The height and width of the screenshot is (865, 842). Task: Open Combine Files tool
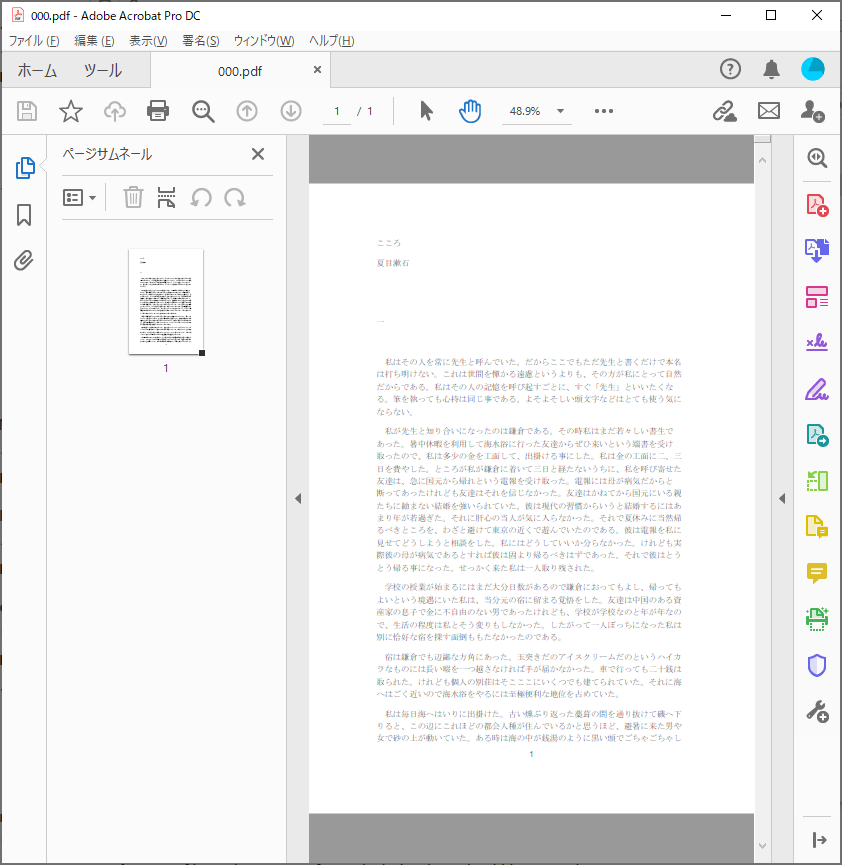pos(817,250)
